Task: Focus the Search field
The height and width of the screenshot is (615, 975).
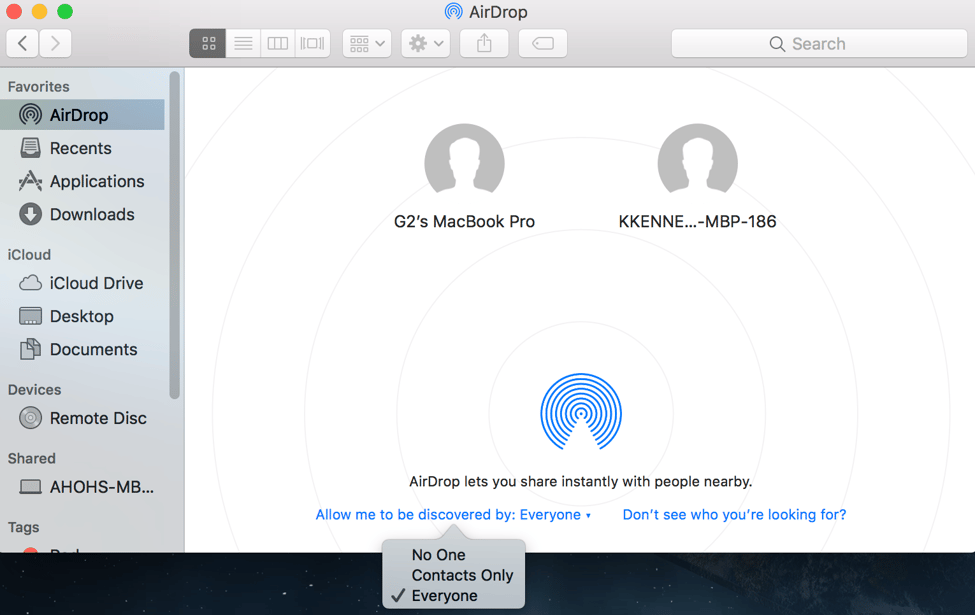Action: [x=819, y=44]
